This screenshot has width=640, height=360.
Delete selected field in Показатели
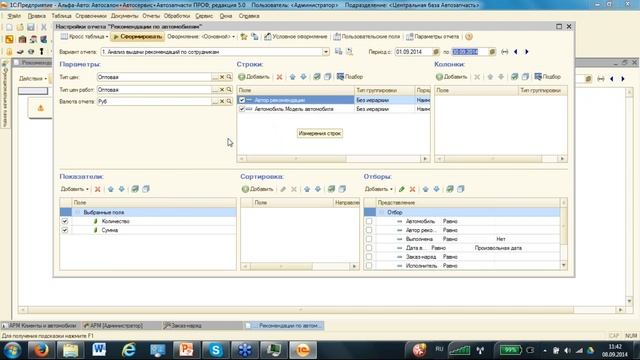pos(98,189)
